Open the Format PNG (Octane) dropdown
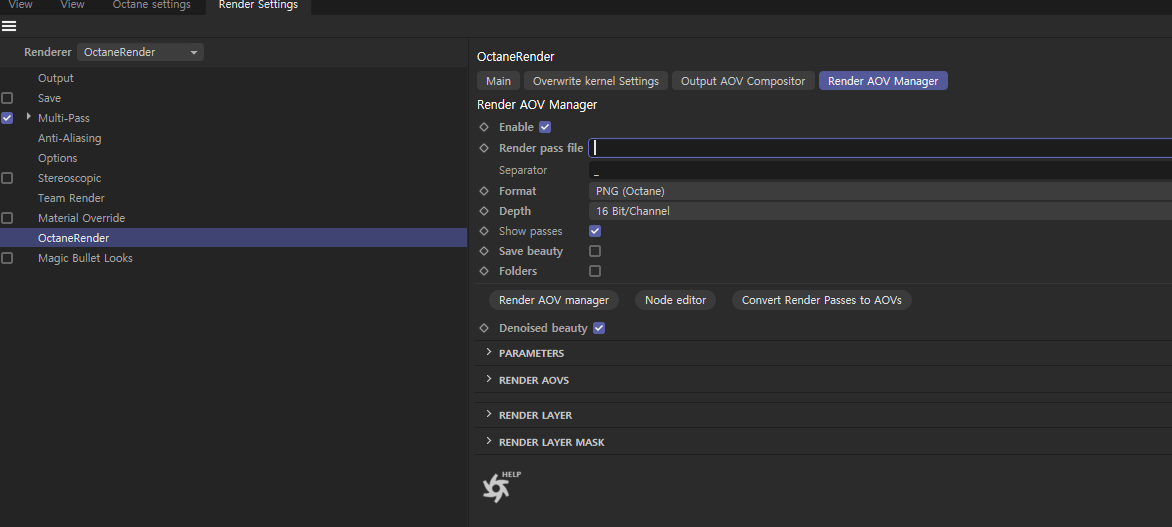Viewport: 1172px width, 527px height. tap(880, 191)
